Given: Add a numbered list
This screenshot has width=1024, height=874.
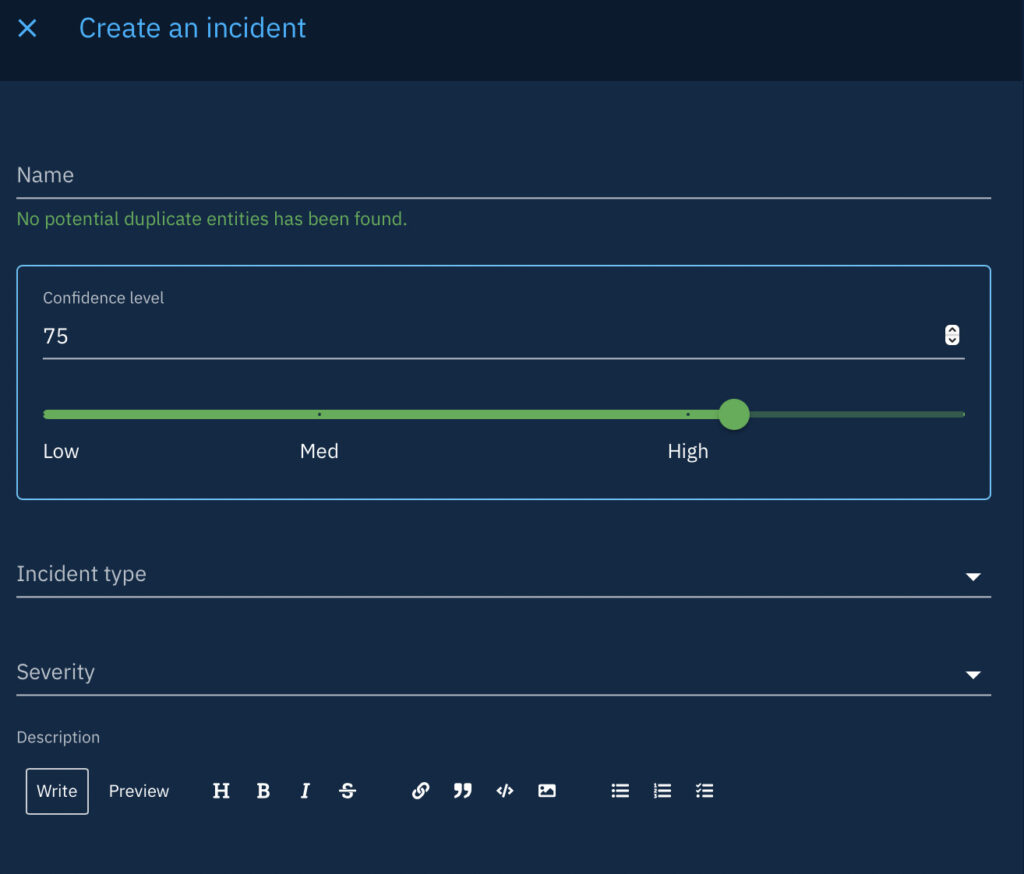Looking at the screenshot, I should coord(662,791).
